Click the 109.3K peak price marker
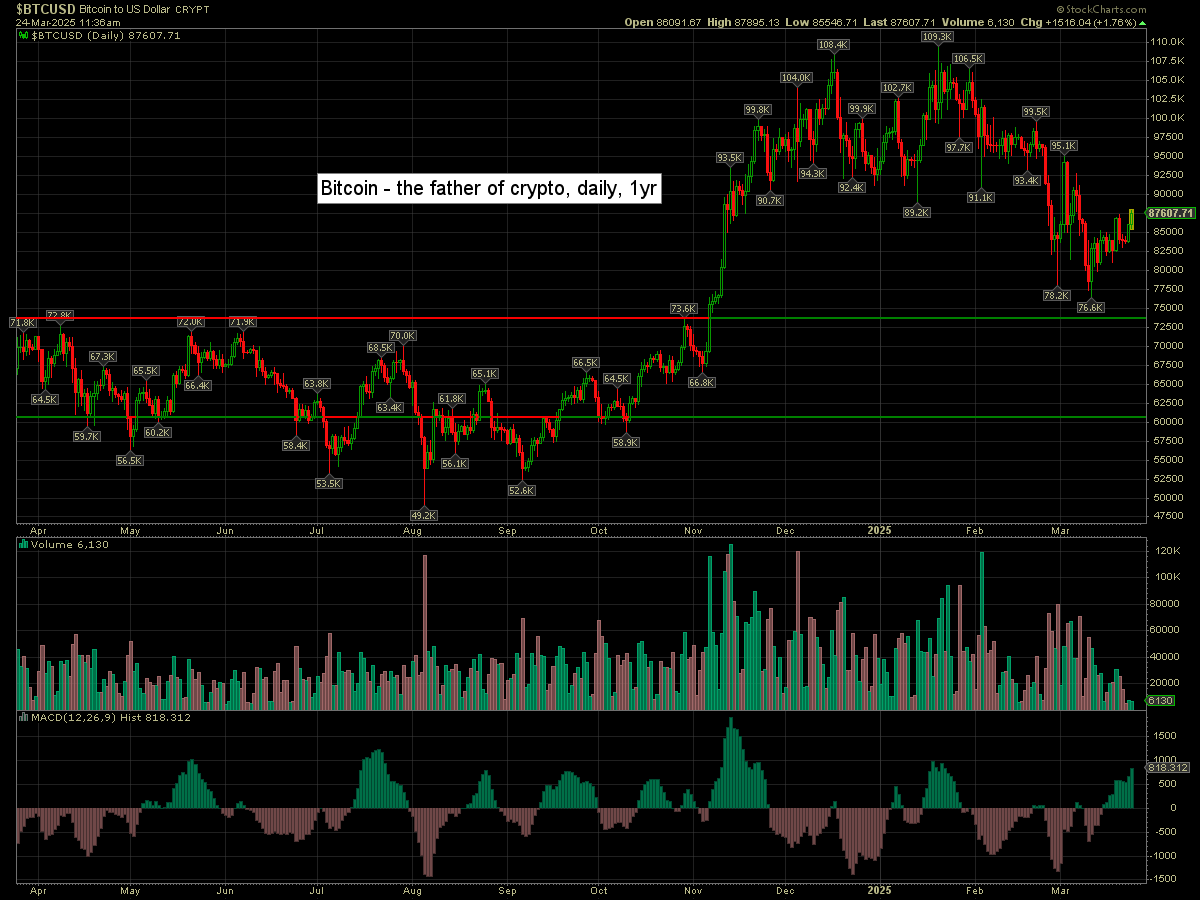 pyautogui.click(x=937, y=37)
